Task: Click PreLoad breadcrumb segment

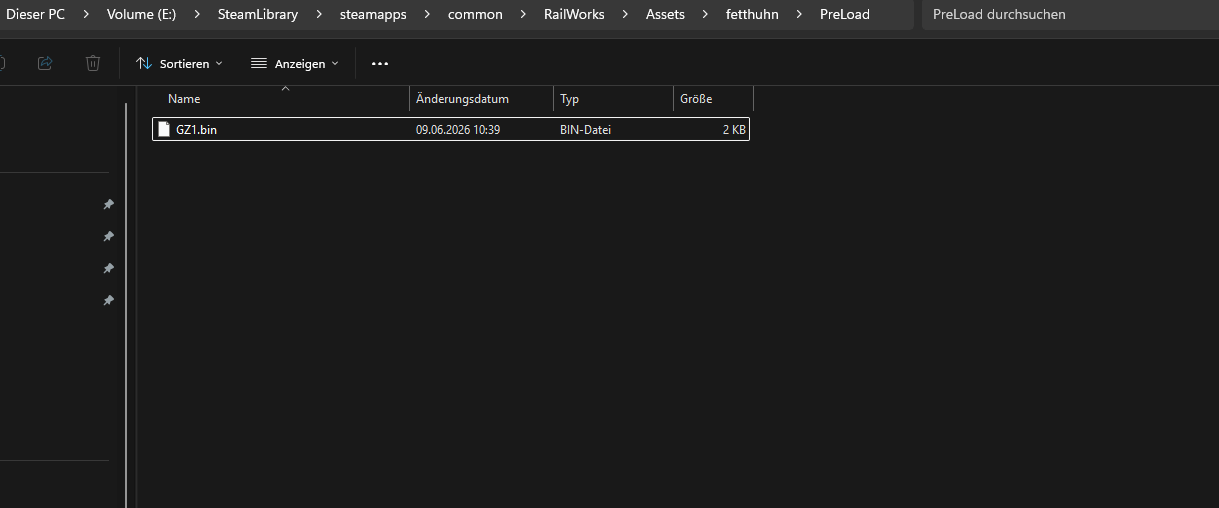Action: coord(845,14)
